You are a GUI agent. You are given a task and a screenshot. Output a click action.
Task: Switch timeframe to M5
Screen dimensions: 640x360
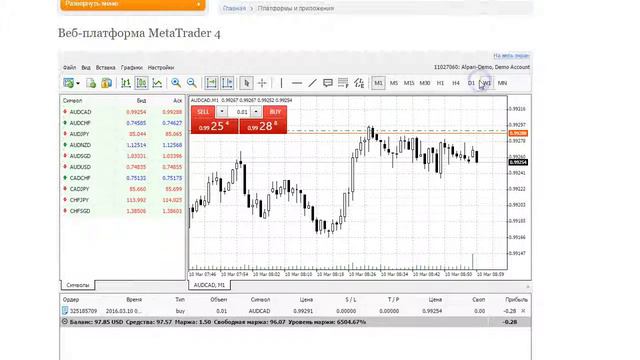coord(394,83)
